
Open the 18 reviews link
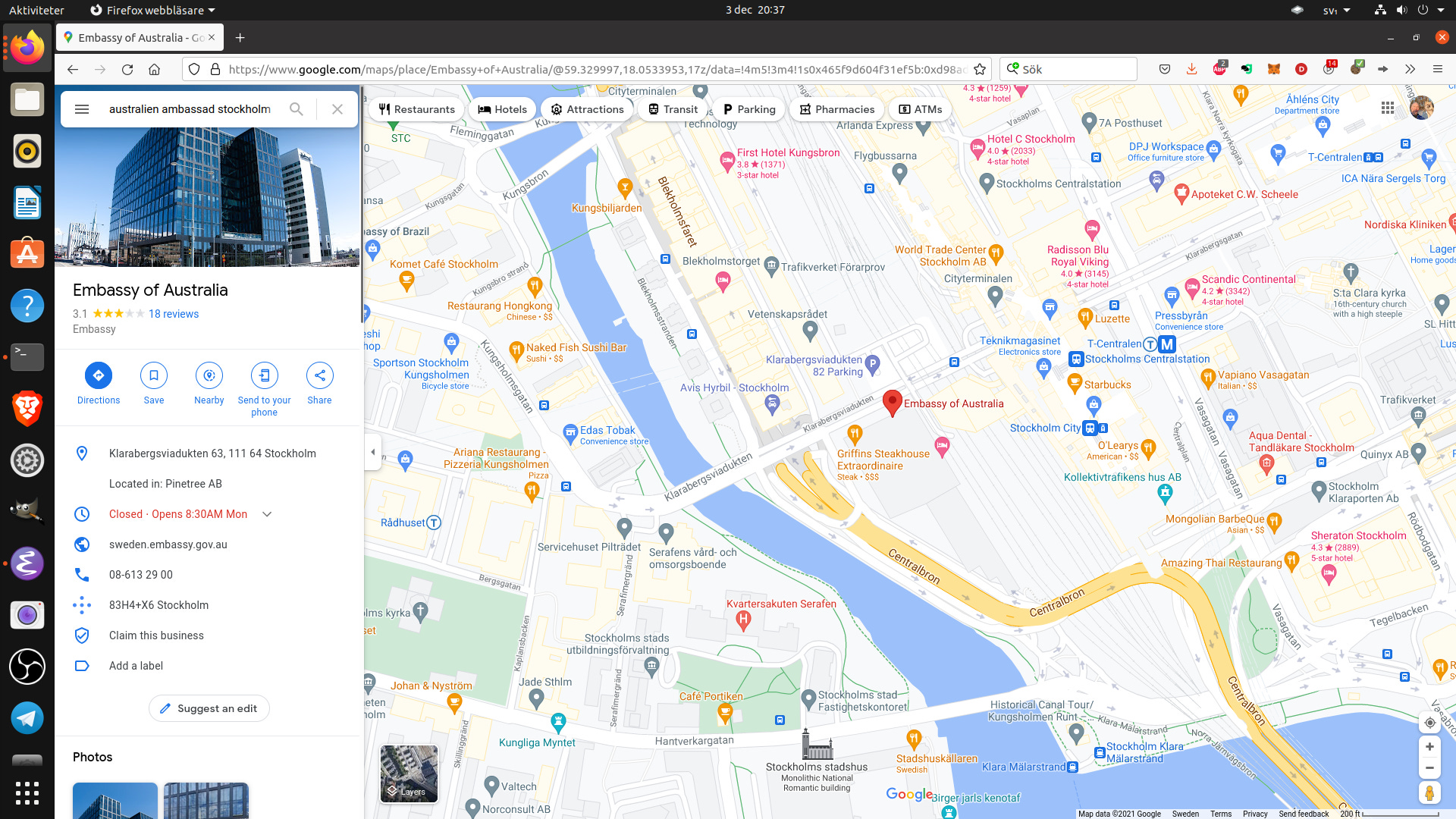pyautogui.click(x=174, y=314)
